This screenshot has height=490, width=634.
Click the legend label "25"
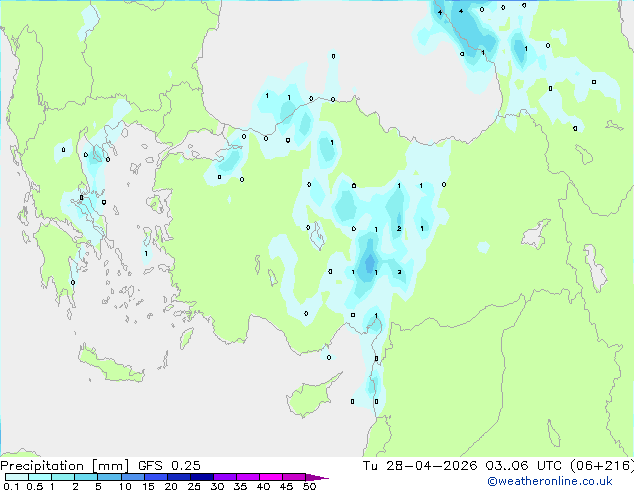(x=194, y=486)
